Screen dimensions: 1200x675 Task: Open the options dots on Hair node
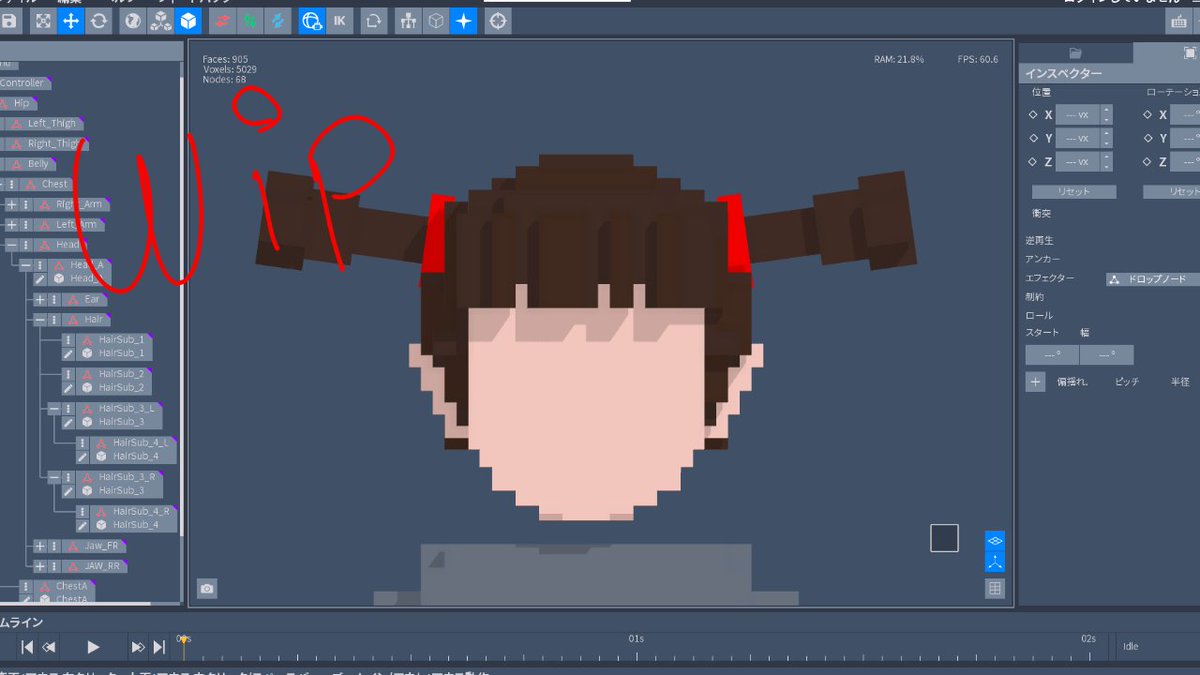(x=54, y=320)
